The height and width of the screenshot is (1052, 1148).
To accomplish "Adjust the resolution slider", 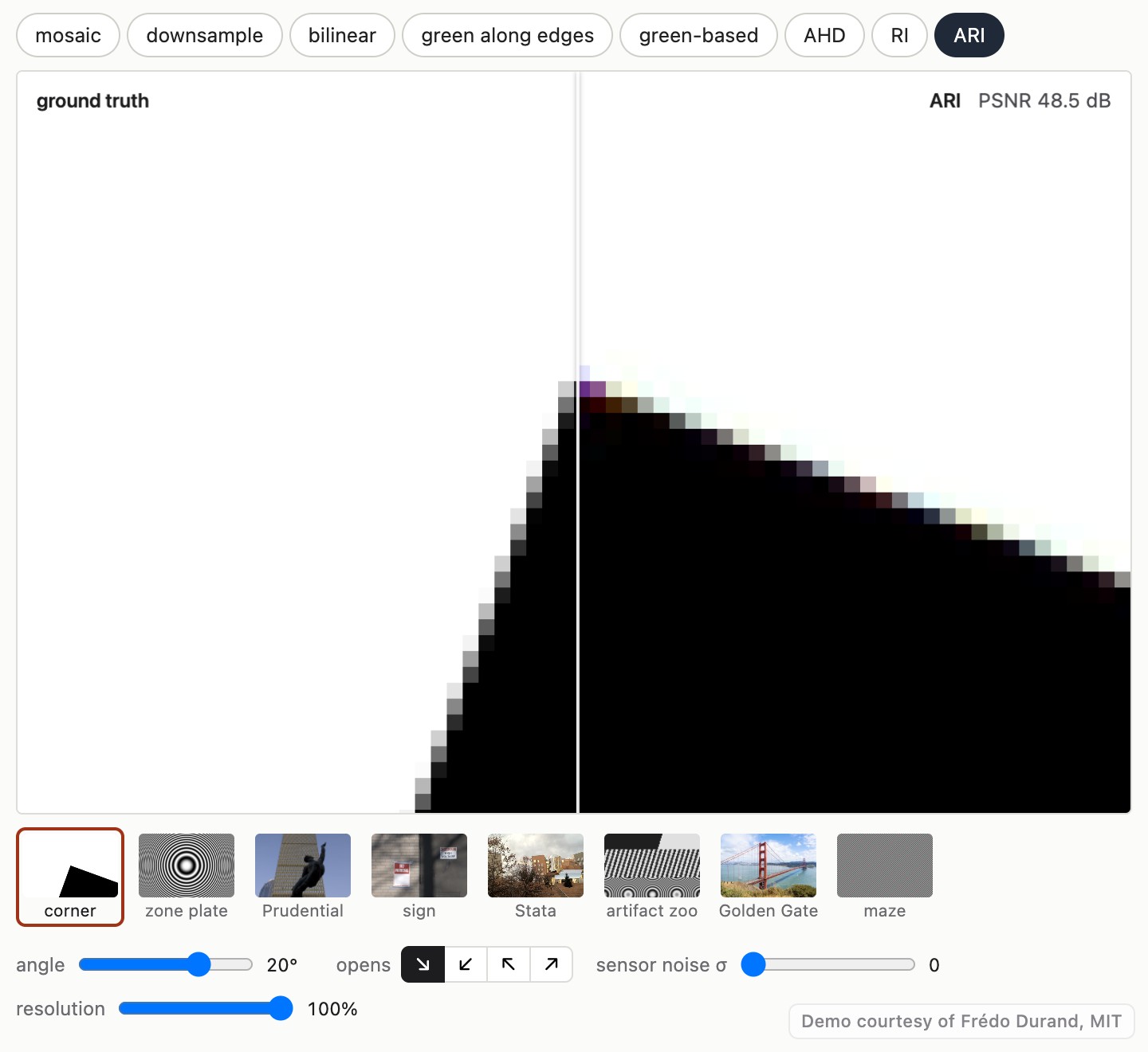I will (206, 1008).
